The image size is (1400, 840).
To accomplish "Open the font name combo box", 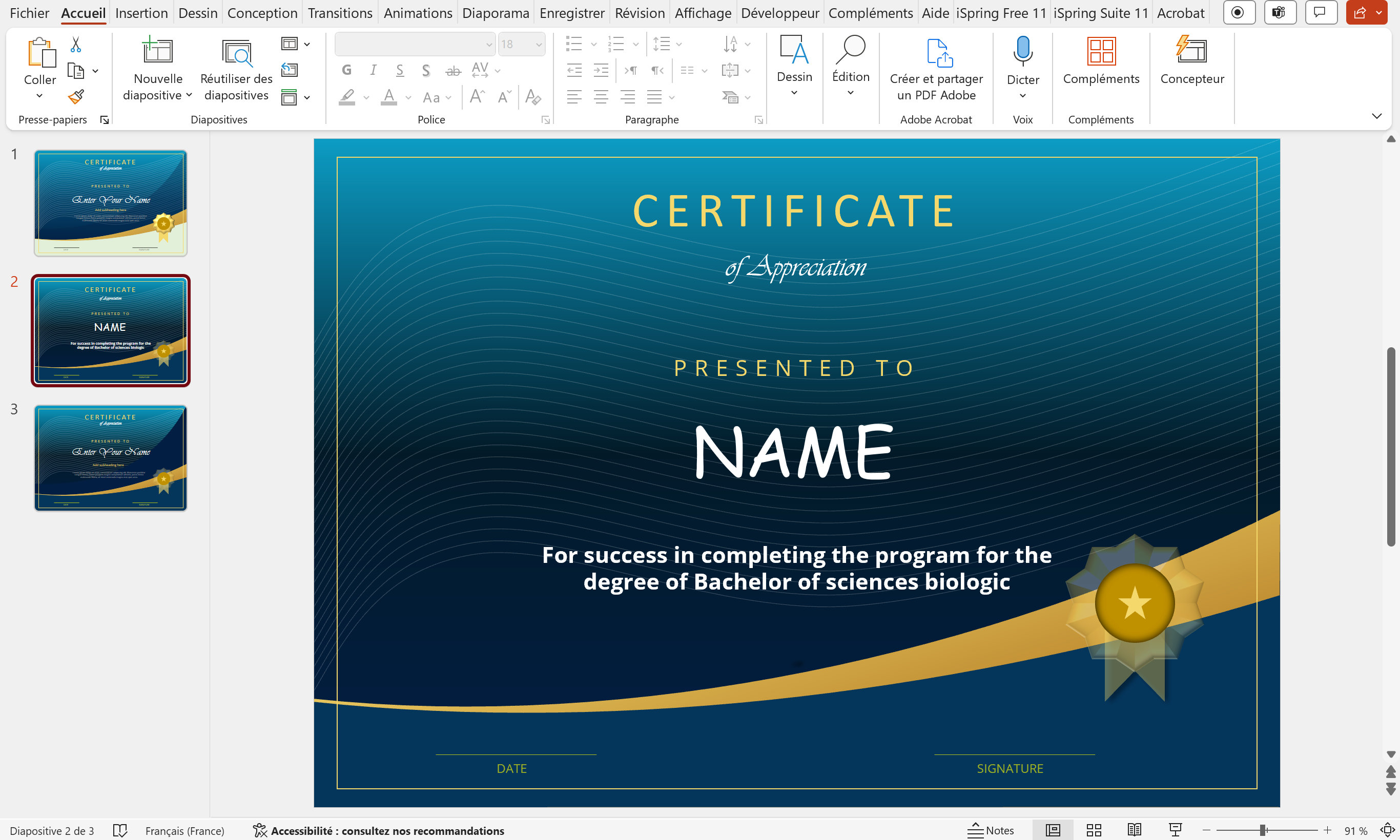I will click(415, 44).
